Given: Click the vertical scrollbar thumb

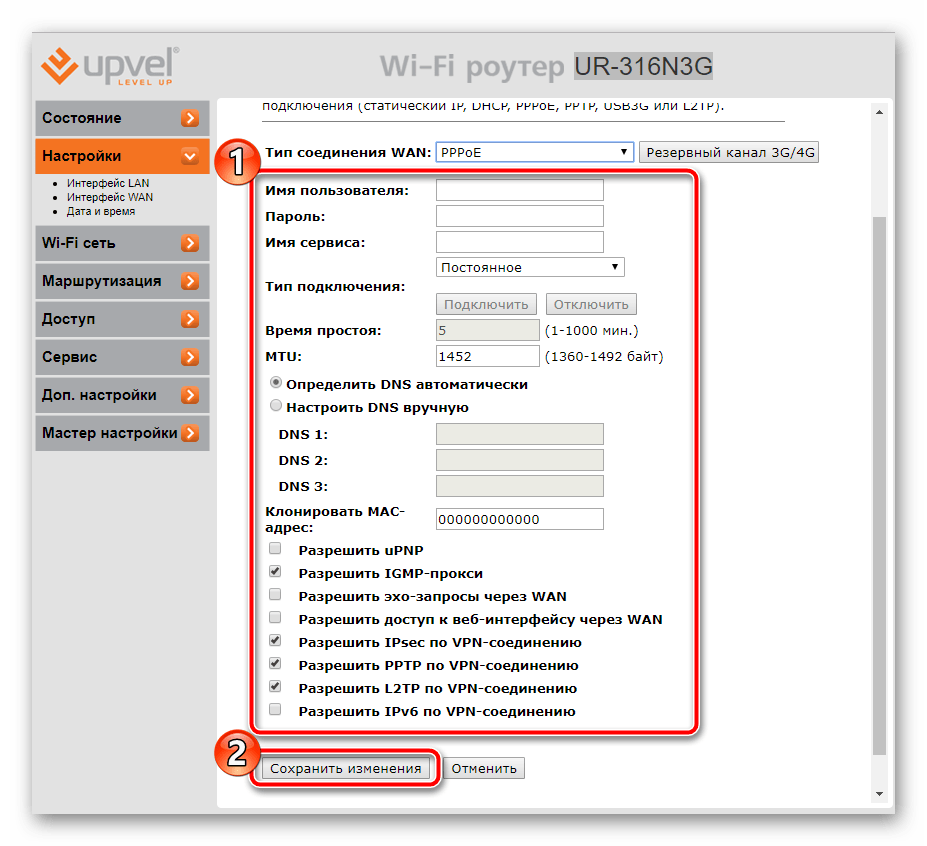Looking at the screenshot, I should pos(880,486).
